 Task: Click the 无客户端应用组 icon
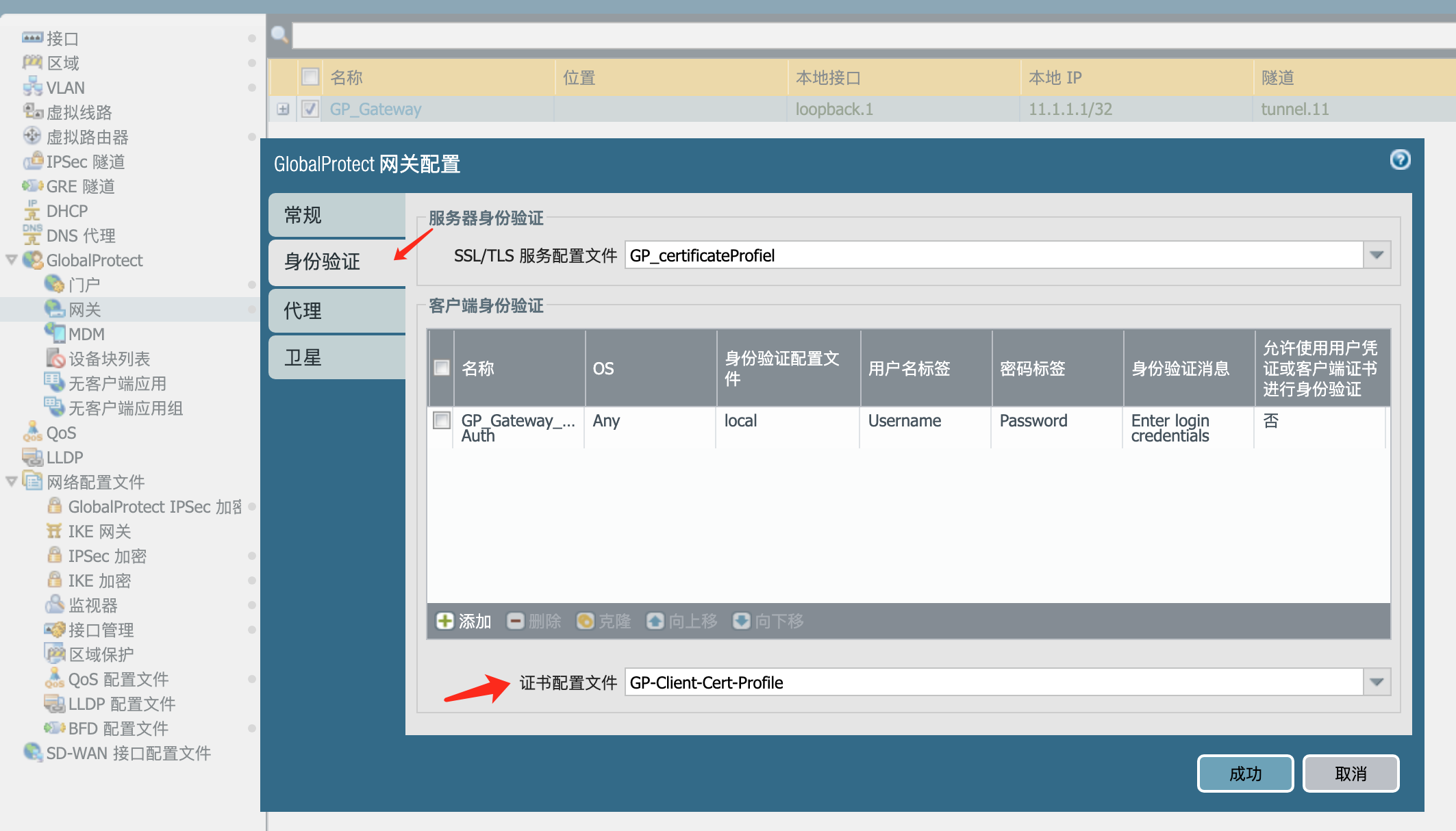(54, 407)
